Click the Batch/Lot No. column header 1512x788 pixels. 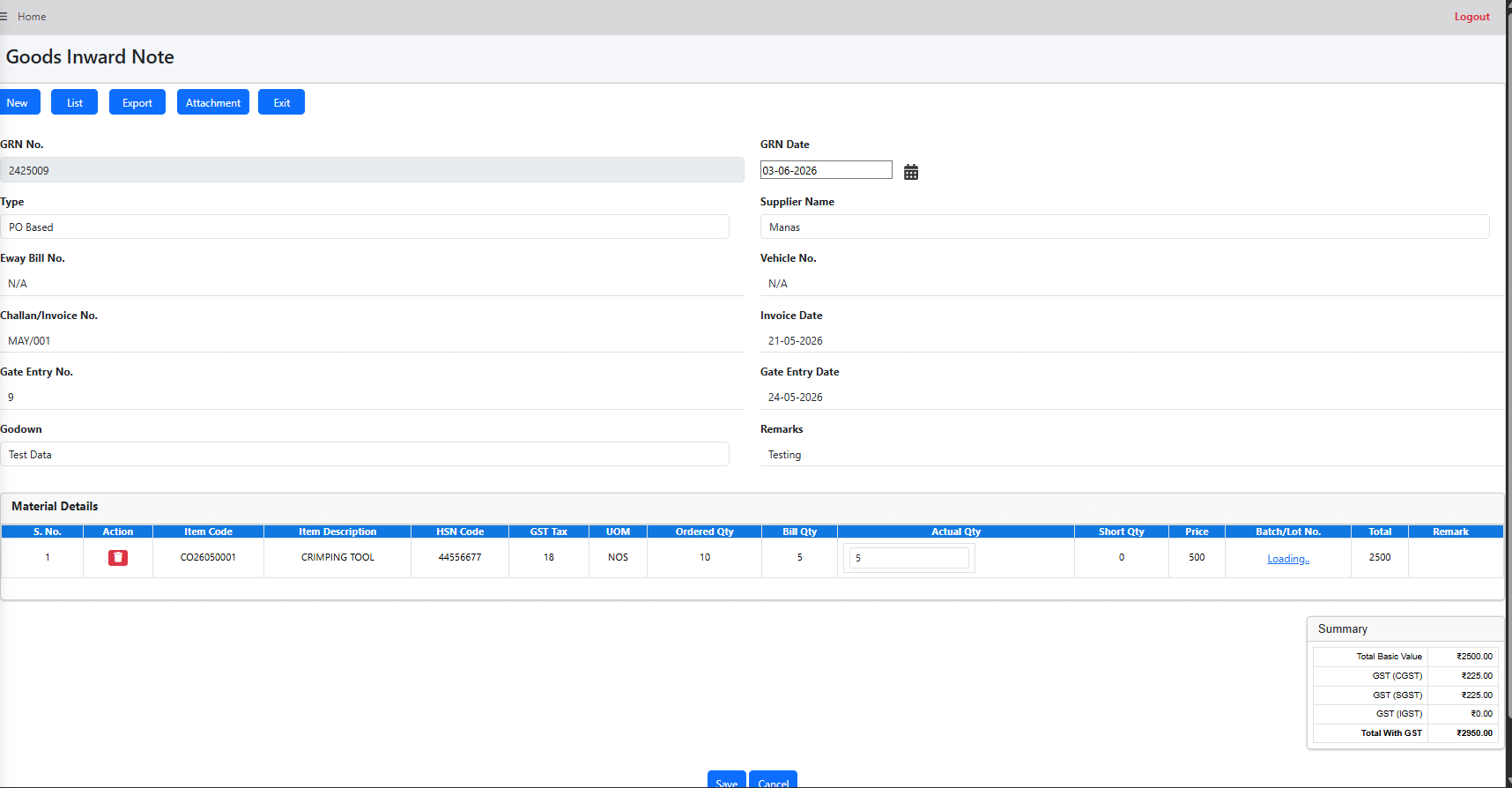click(x=1288, y=532)
